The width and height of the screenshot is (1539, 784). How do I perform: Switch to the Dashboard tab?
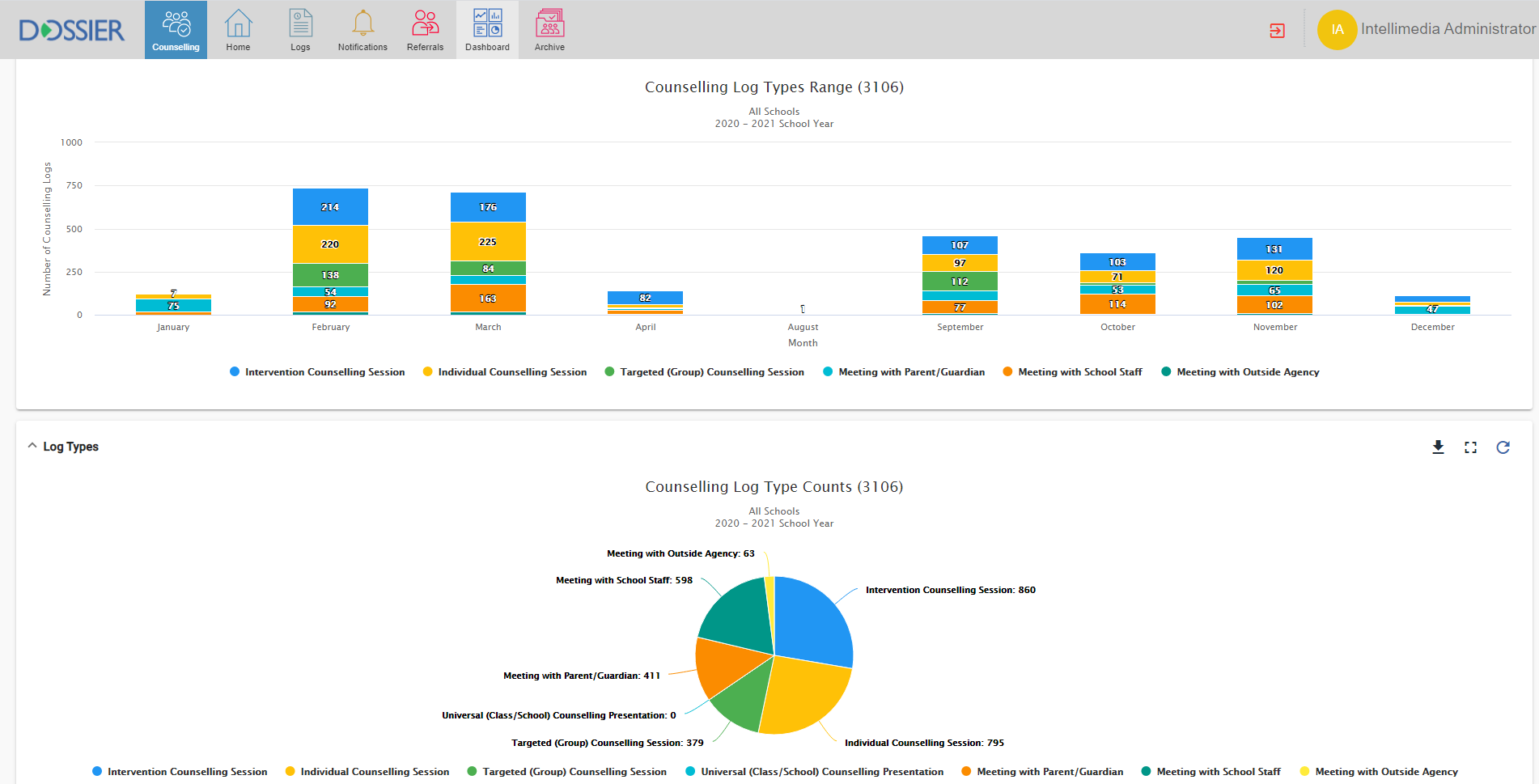coord(487,29)
